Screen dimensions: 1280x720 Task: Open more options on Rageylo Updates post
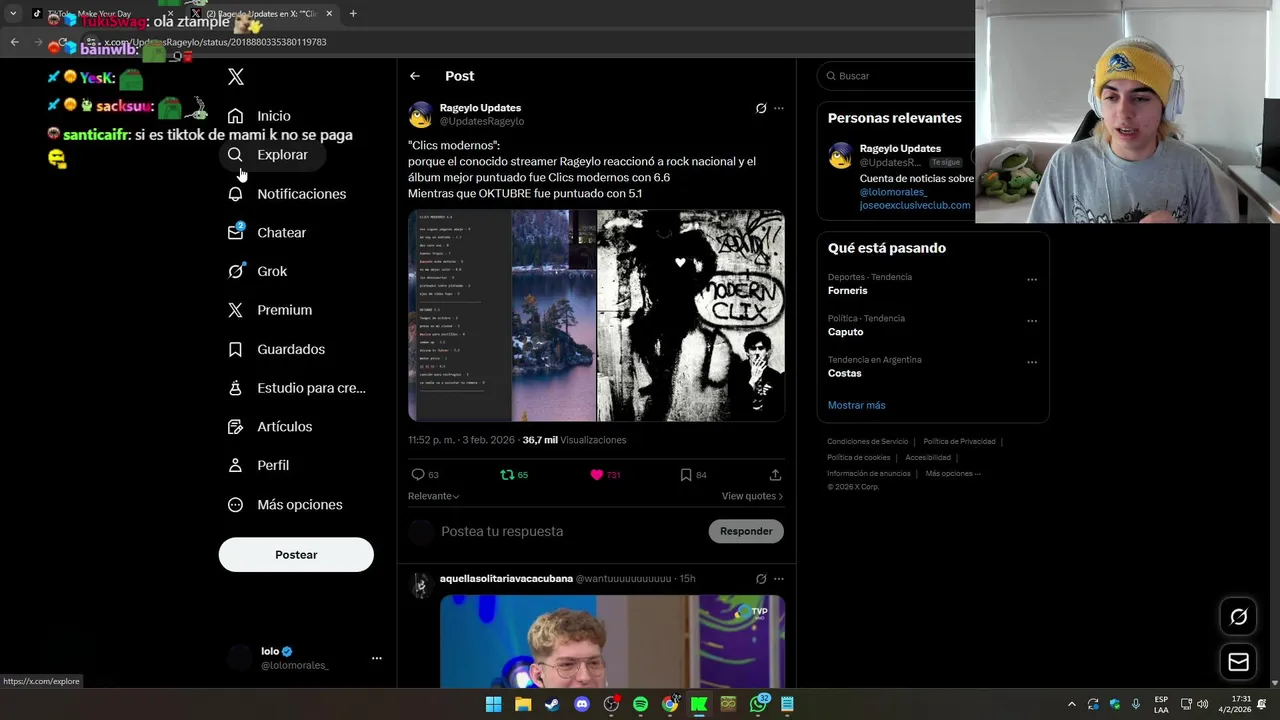click(x=779, y=108)
